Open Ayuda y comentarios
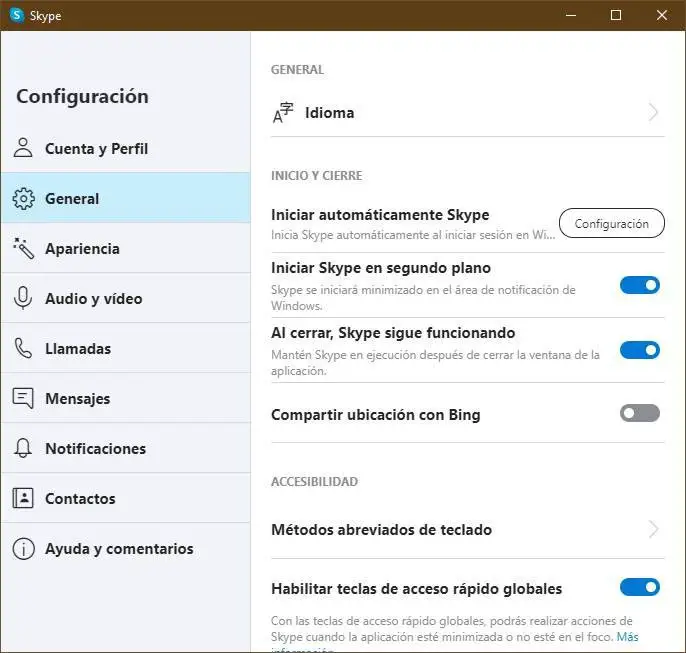The height and width of the screenshot is (653, 686). (x=126, y=548)
